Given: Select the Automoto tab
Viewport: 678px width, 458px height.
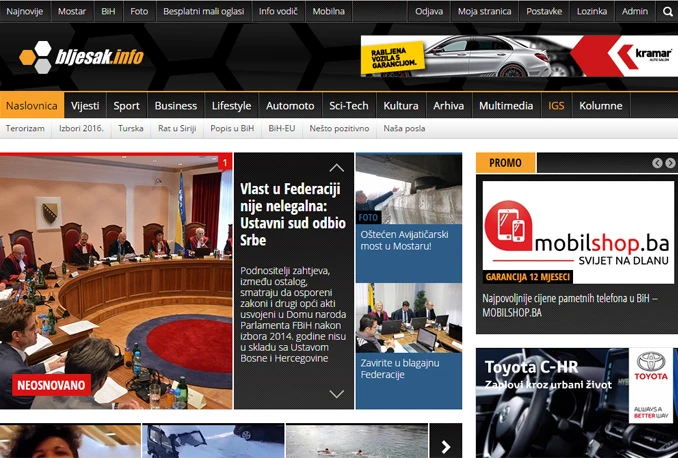Looking at the screenshot, I should click(x=290, y=106).
